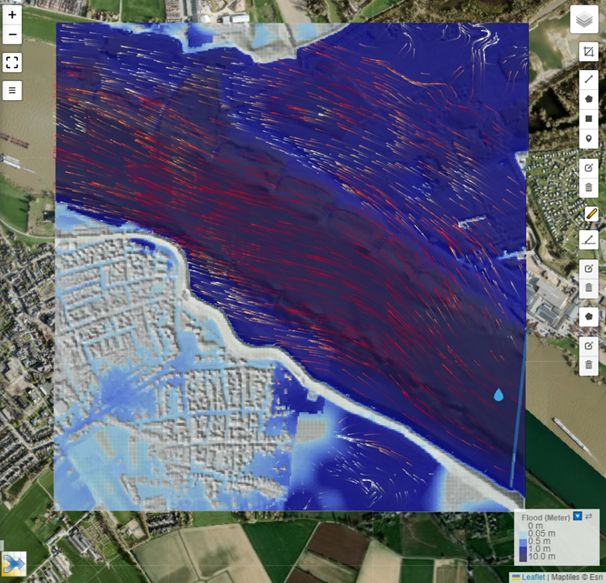Toggle the legend swap arrows icon
606x583 pixels.
pos(589,516)
